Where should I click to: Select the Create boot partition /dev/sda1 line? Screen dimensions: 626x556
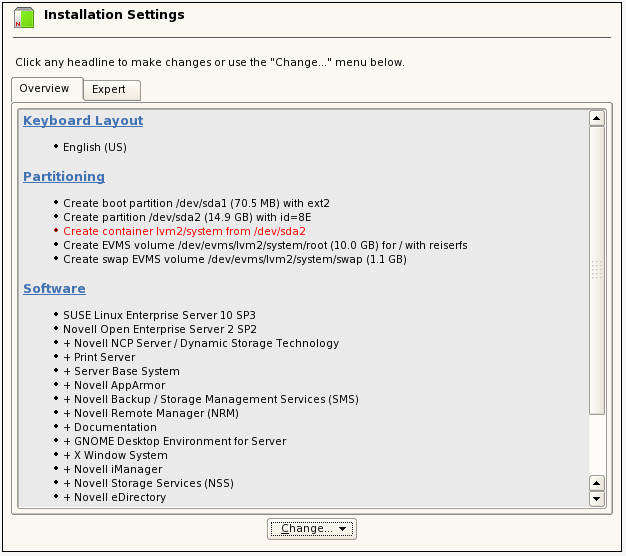196,203
